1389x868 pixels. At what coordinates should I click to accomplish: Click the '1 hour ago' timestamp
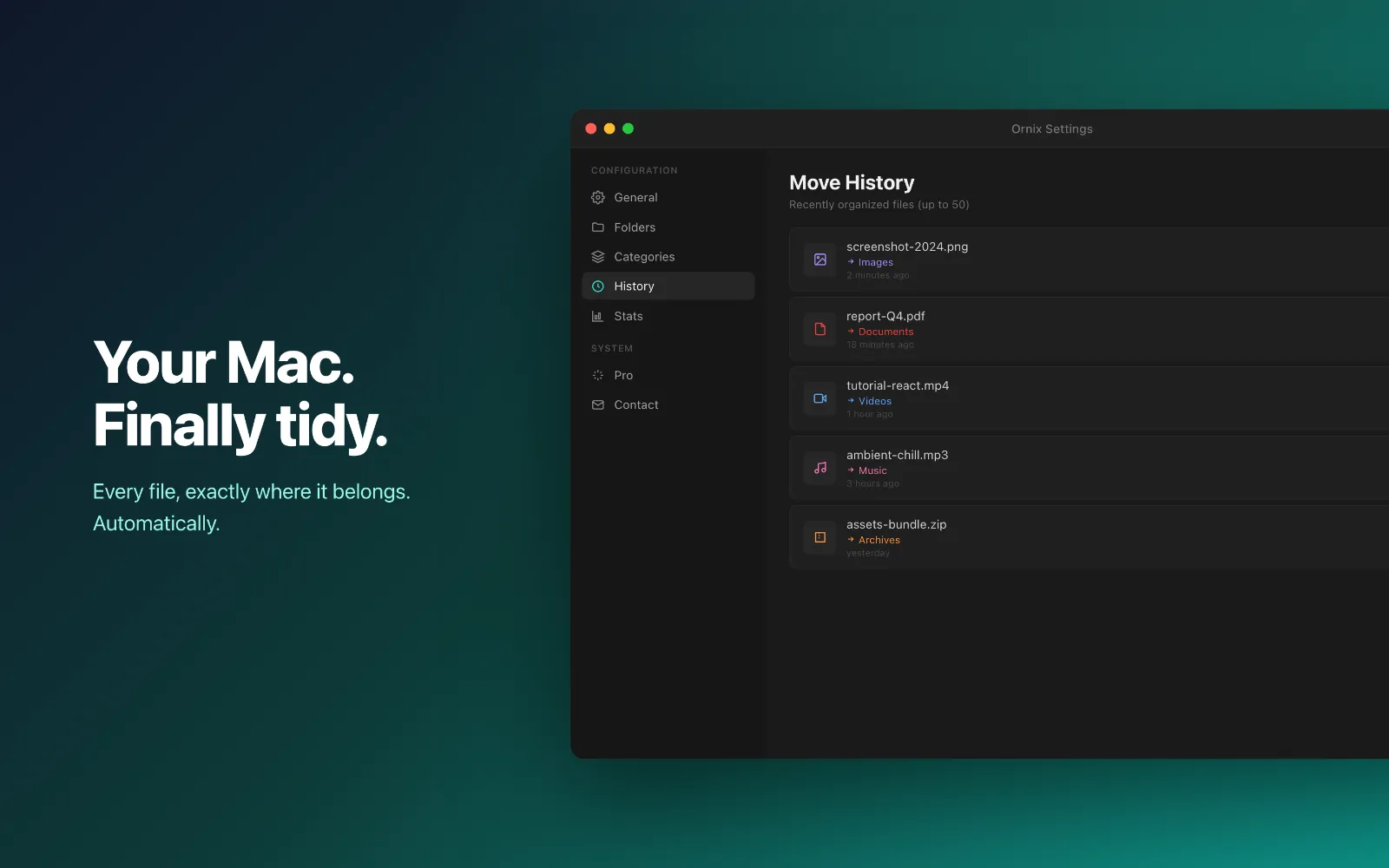pyautogui.click(x=870, y=414)
